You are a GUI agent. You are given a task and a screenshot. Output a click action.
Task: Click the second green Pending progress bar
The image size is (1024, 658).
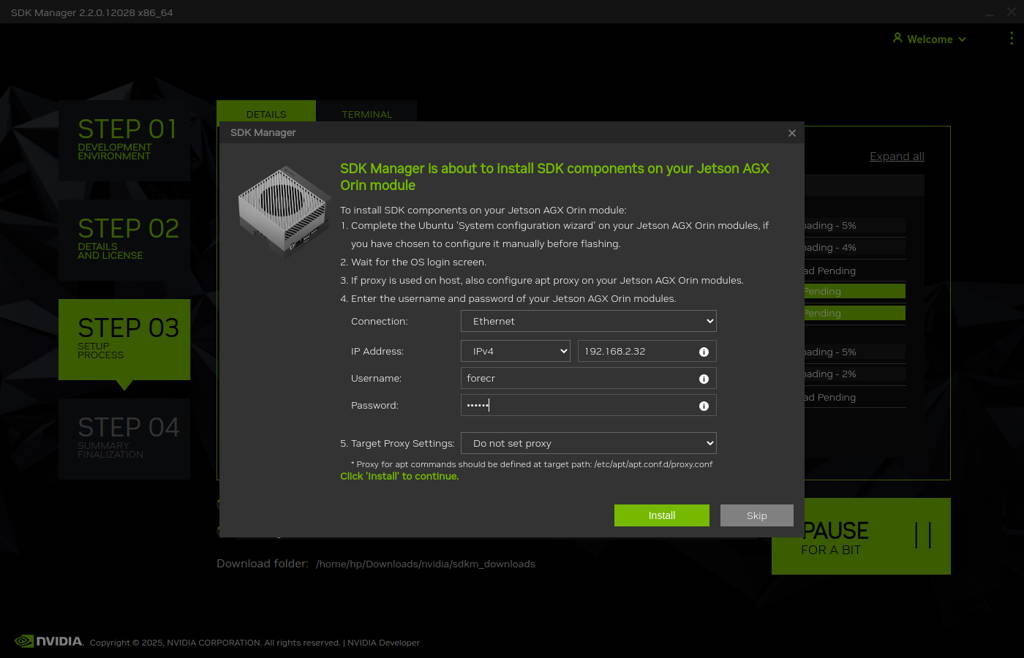pos(854,313)
